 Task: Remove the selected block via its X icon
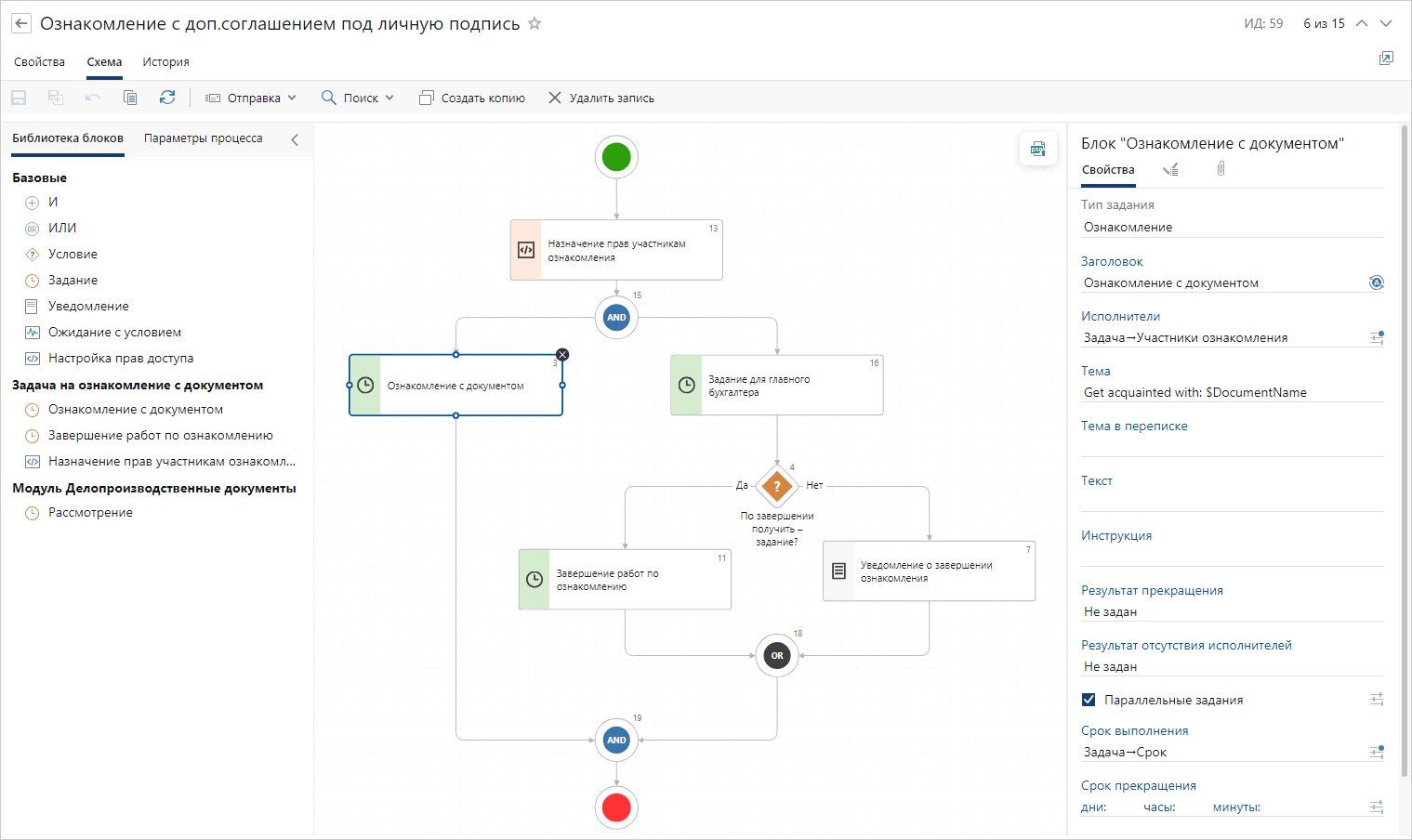click(562, 355)
